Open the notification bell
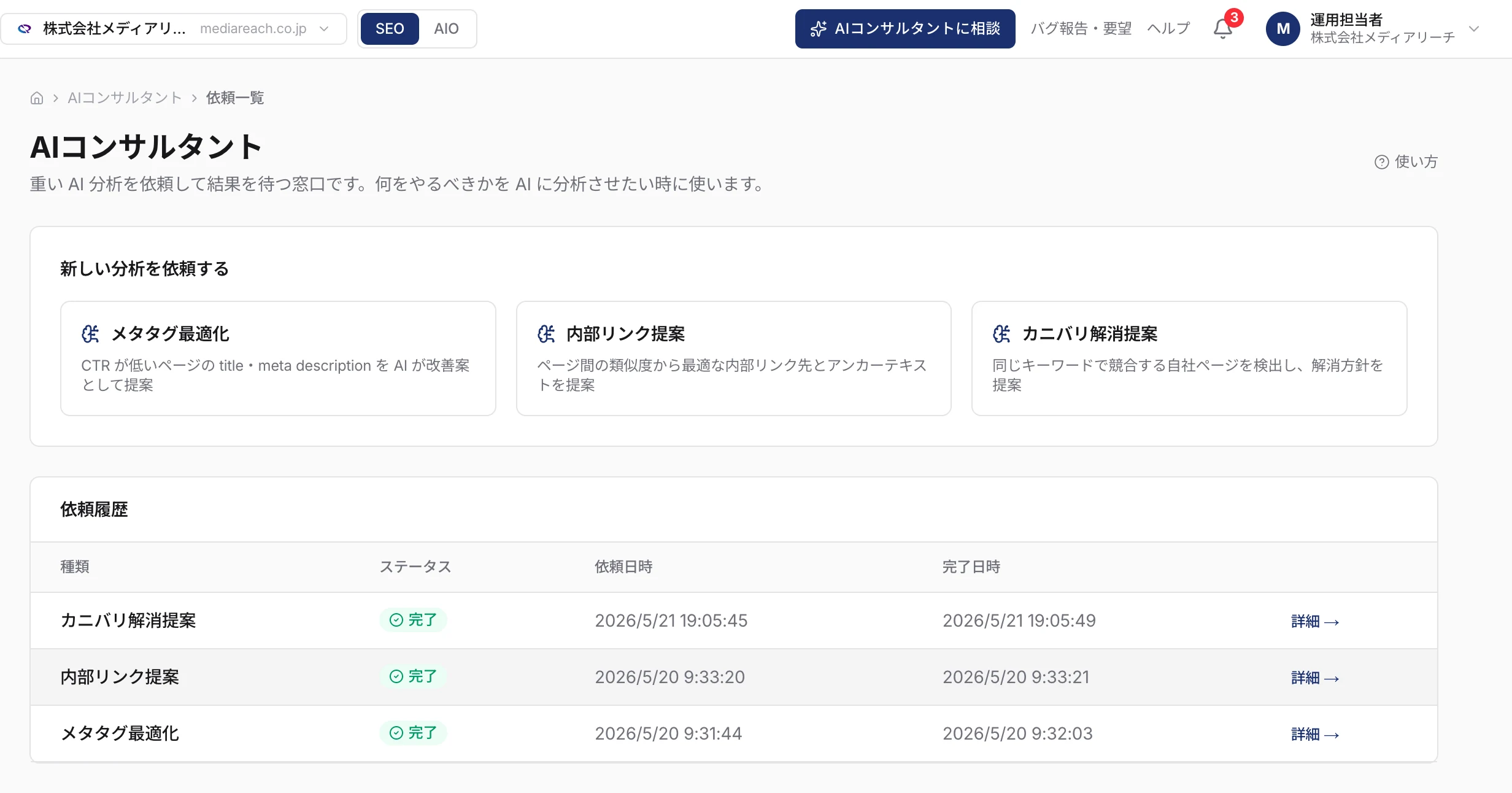 coord(1222,29)
